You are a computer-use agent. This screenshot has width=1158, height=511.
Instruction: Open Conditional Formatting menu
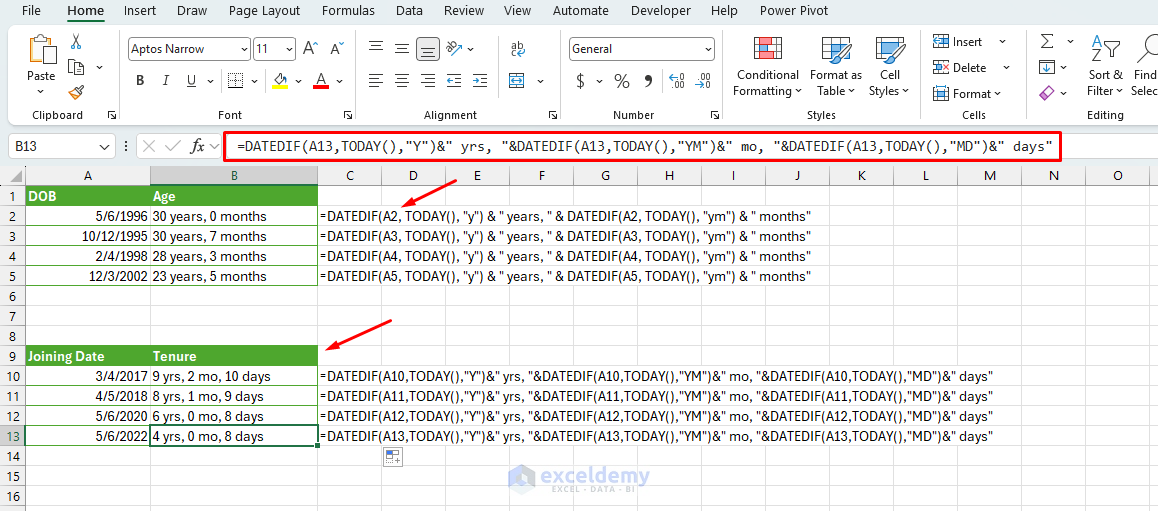pos(767,67)
